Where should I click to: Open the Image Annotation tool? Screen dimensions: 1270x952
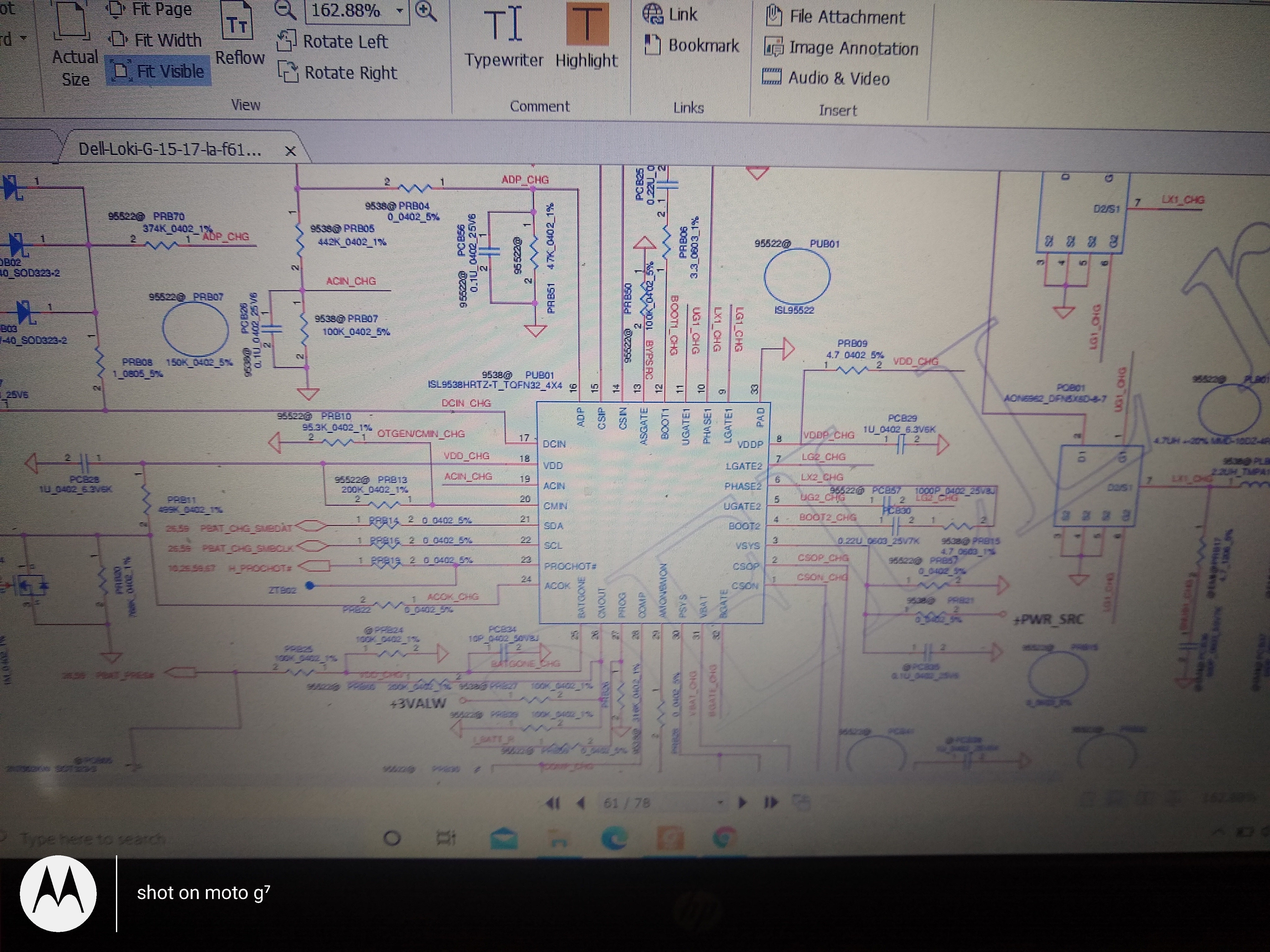[x=841, y=48]
